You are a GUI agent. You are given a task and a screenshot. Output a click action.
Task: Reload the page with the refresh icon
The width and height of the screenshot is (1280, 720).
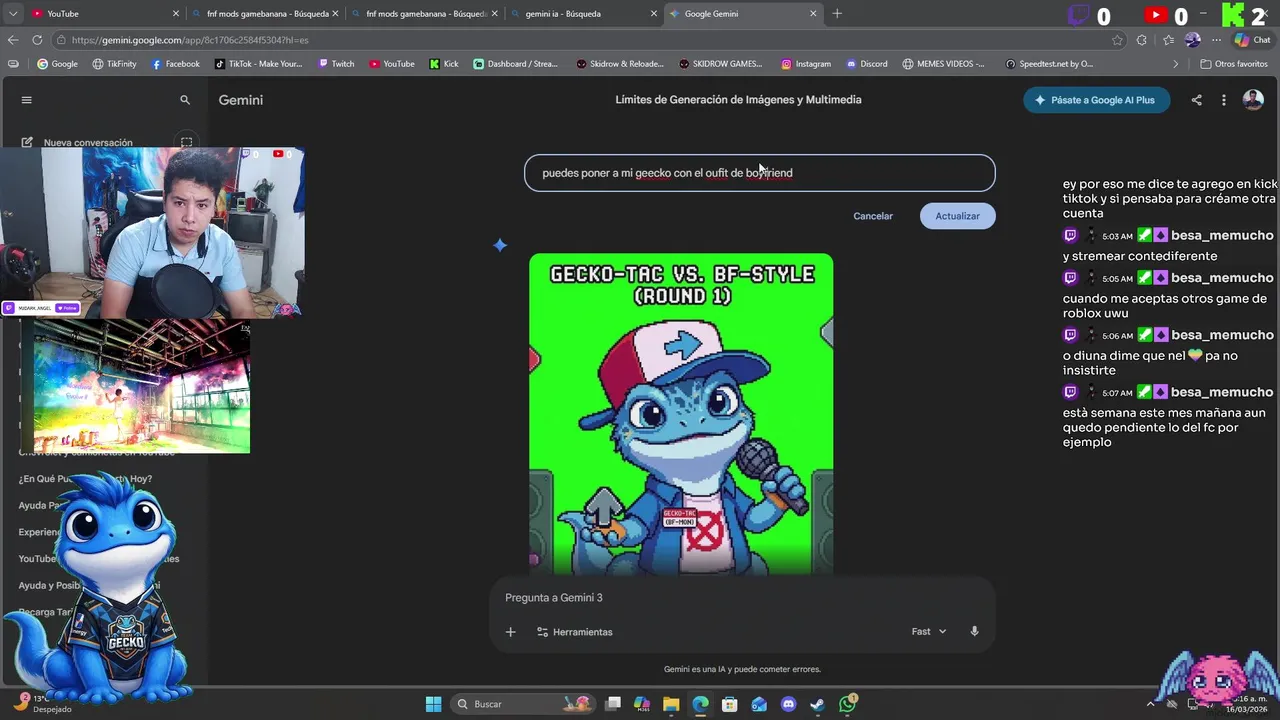pos(37,40)
